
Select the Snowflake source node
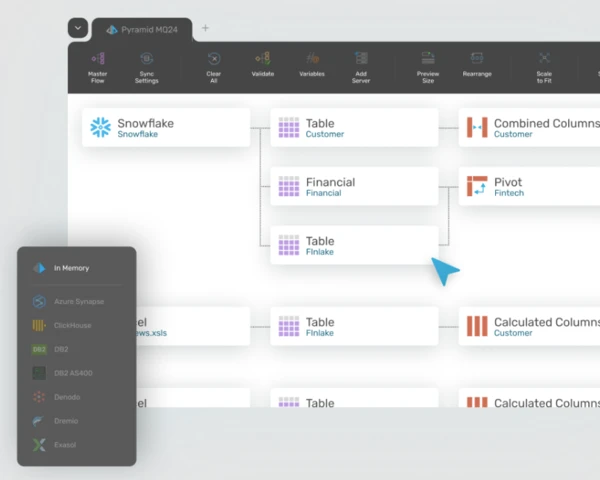pos(166,127)
